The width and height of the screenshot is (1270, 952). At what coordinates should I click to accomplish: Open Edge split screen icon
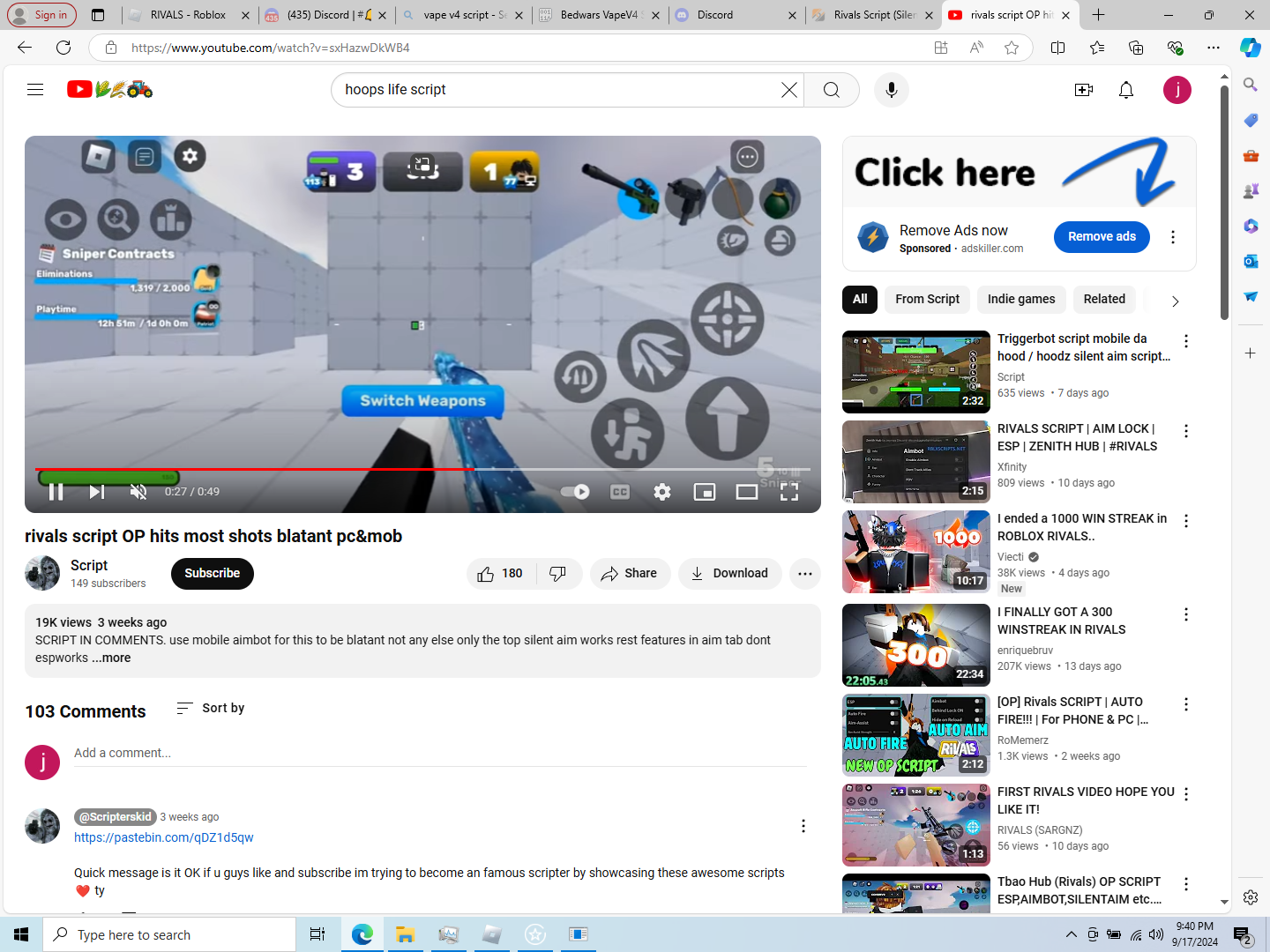pyautogui.click(x=1058, y=48)
